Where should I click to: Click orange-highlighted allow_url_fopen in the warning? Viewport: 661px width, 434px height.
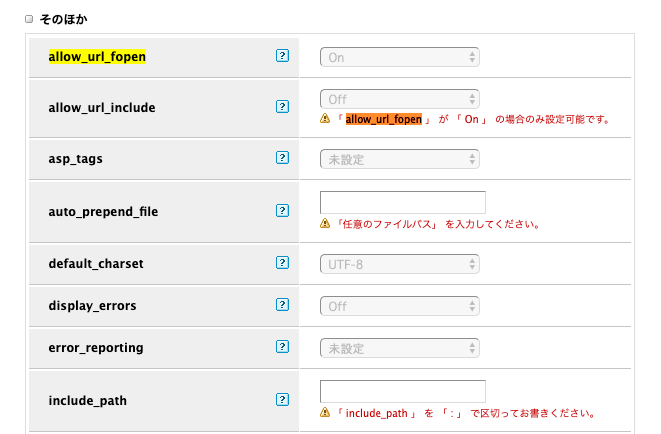[384, 119]
